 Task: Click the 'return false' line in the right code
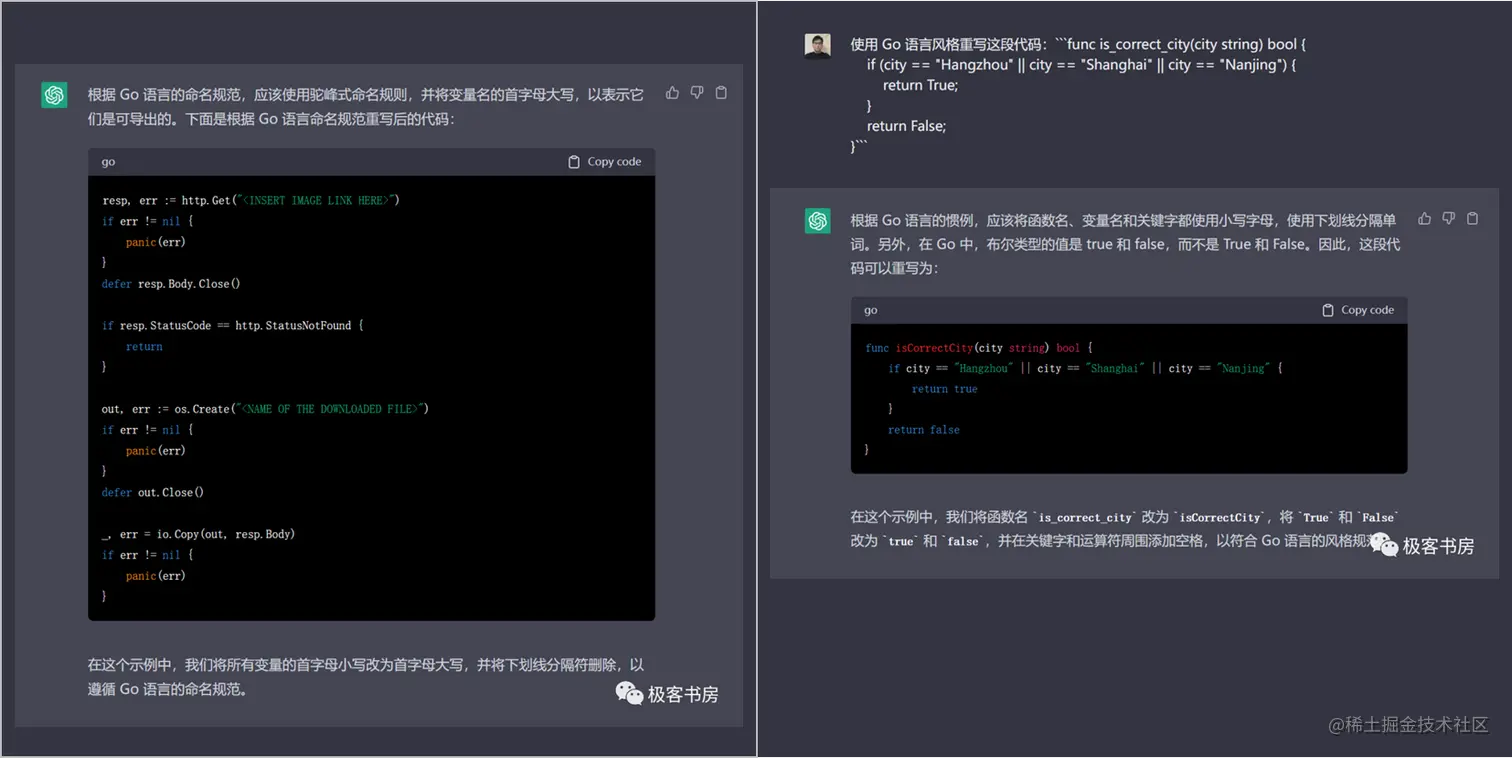923,430
